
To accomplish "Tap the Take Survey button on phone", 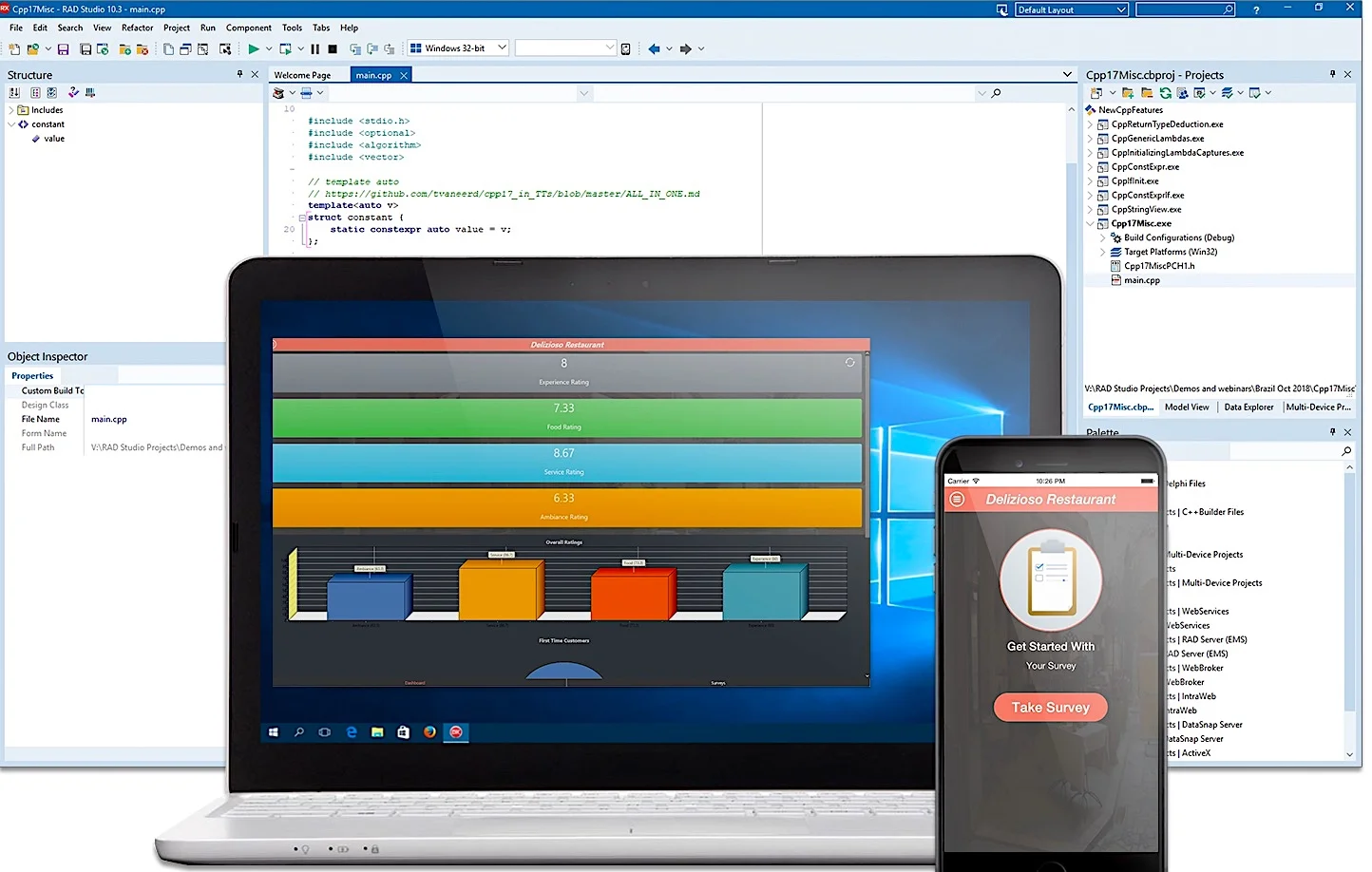I will click(x=1050, y=708).
